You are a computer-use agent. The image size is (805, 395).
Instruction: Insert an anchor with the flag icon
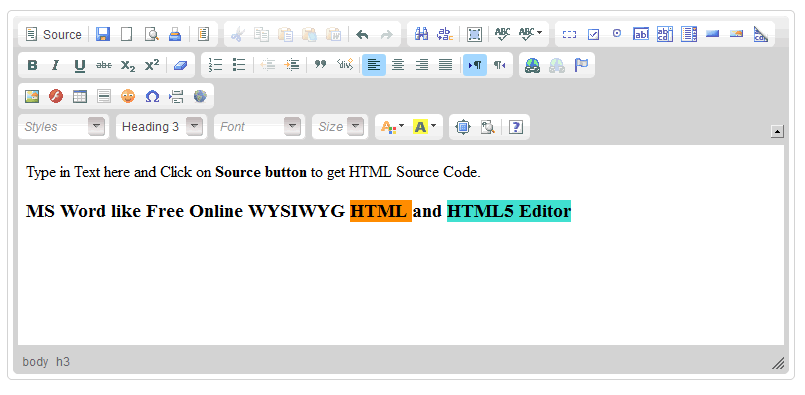(581, 65)
